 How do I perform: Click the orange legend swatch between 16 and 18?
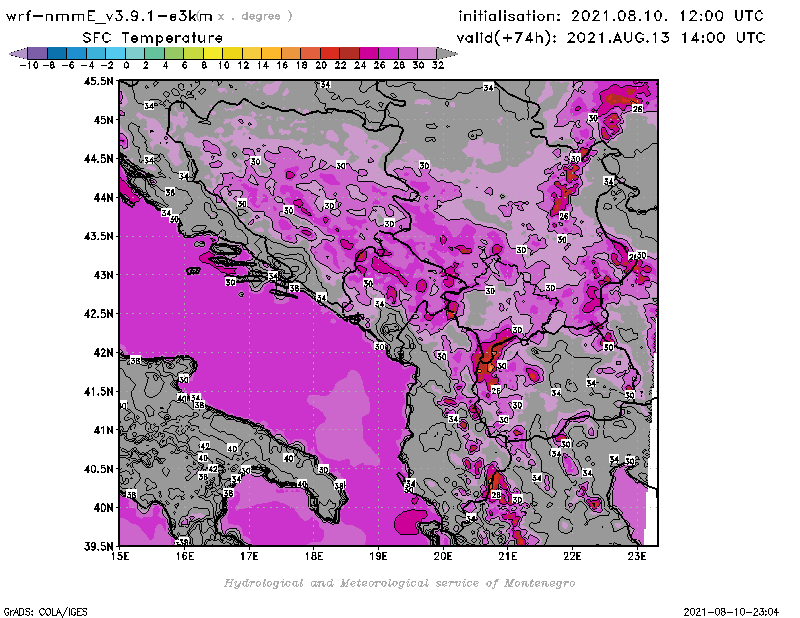[x=291, y=53]
